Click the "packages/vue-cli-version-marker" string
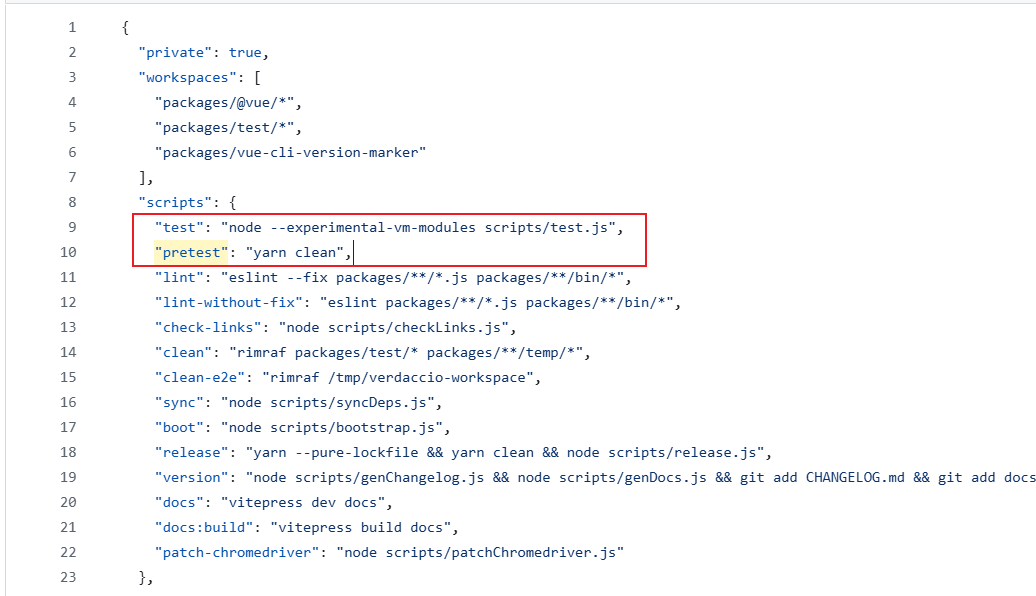This screenshot has height=596, width=1036. click(290, 152)
